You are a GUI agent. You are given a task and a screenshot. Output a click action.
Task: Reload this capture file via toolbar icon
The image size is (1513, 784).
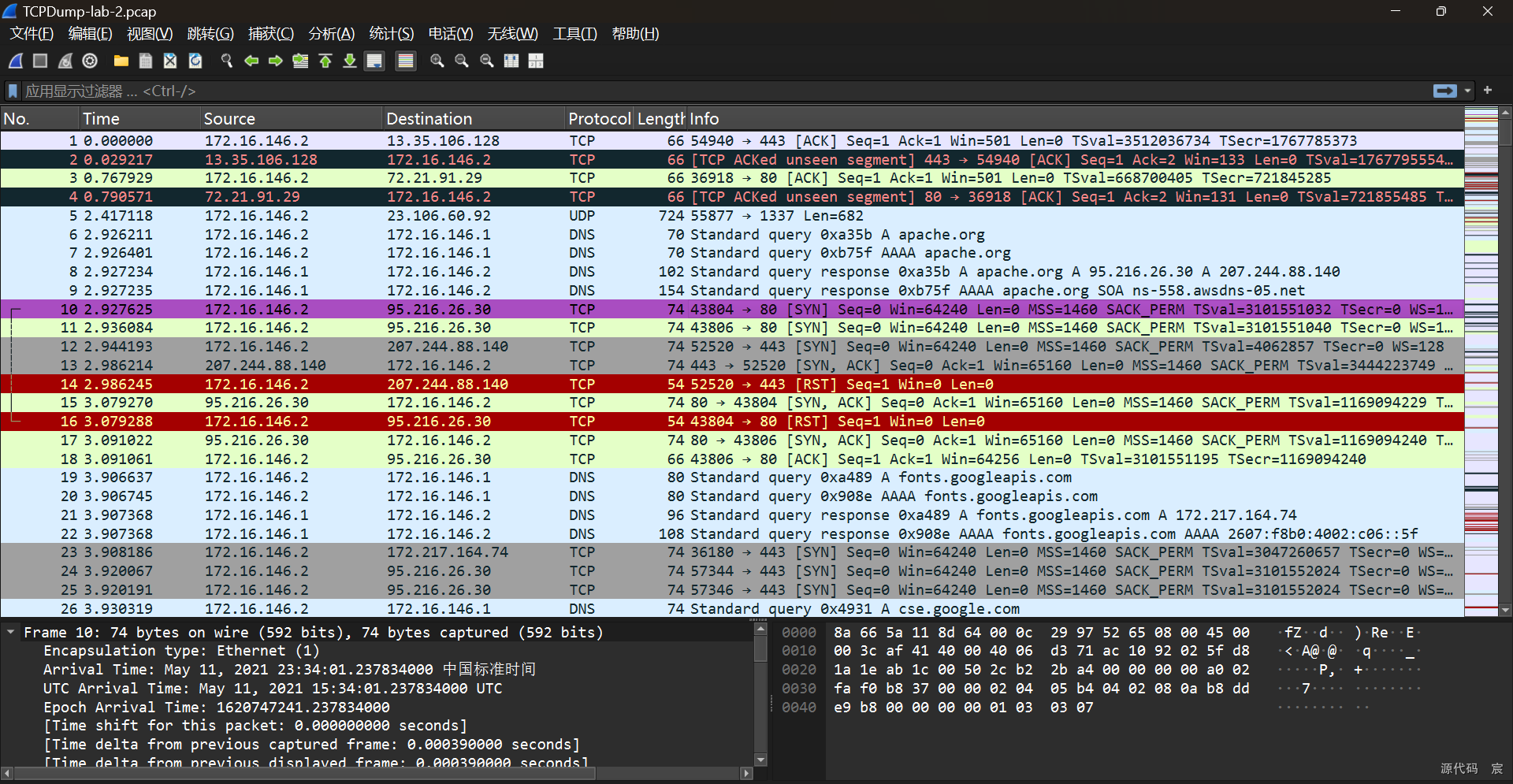pyautogui.click(x=195, y=61)
